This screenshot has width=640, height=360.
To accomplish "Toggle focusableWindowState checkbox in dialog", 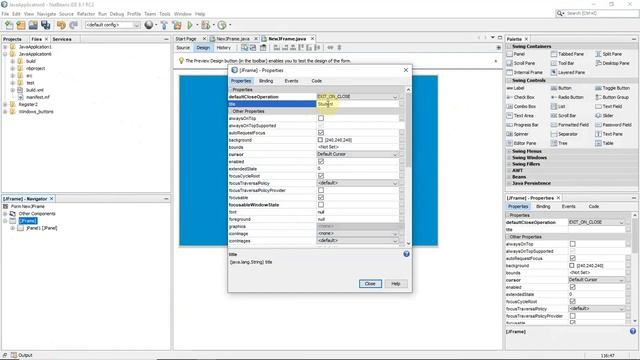I will pos(321,205).
